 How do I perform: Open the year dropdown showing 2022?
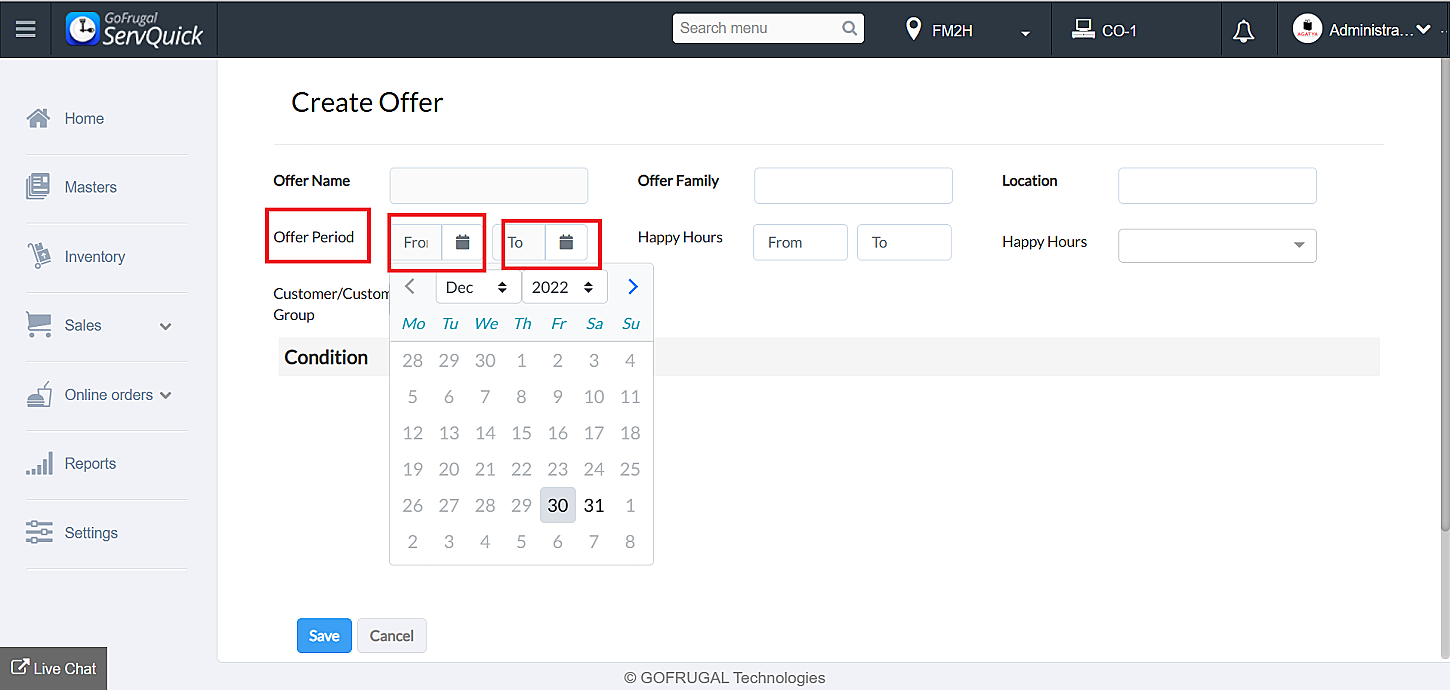coord(564,287)
